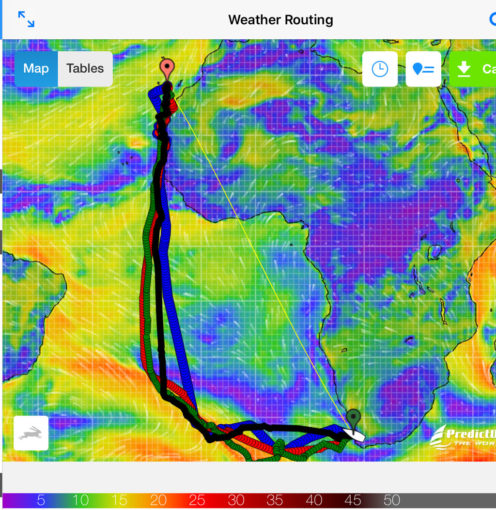Viewport: 496px width, 510px height.
Task: Click the 5 knot purple scale color
Action: [41, 500]
